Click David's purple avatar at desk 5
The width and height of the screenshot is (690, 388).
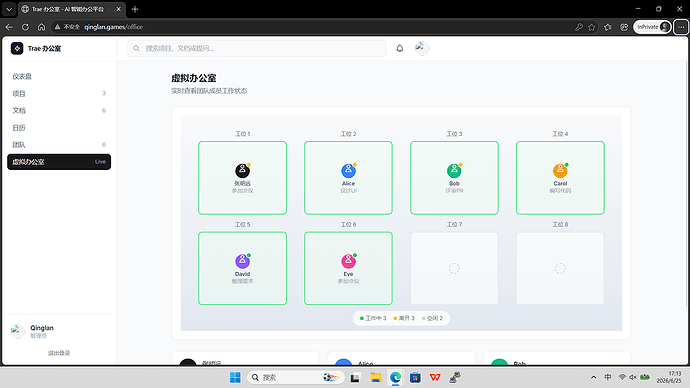tap(242, 261)
